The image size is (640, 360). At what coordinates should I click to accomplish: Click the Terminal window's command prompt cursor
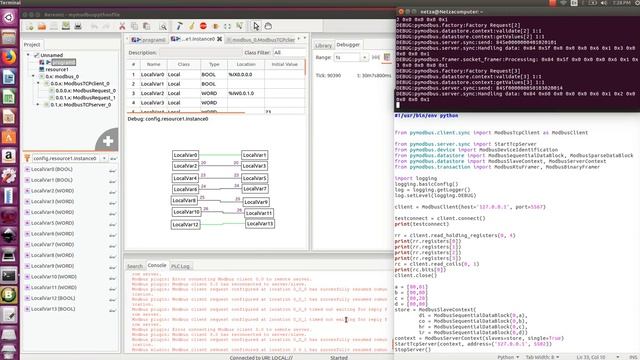398,105
